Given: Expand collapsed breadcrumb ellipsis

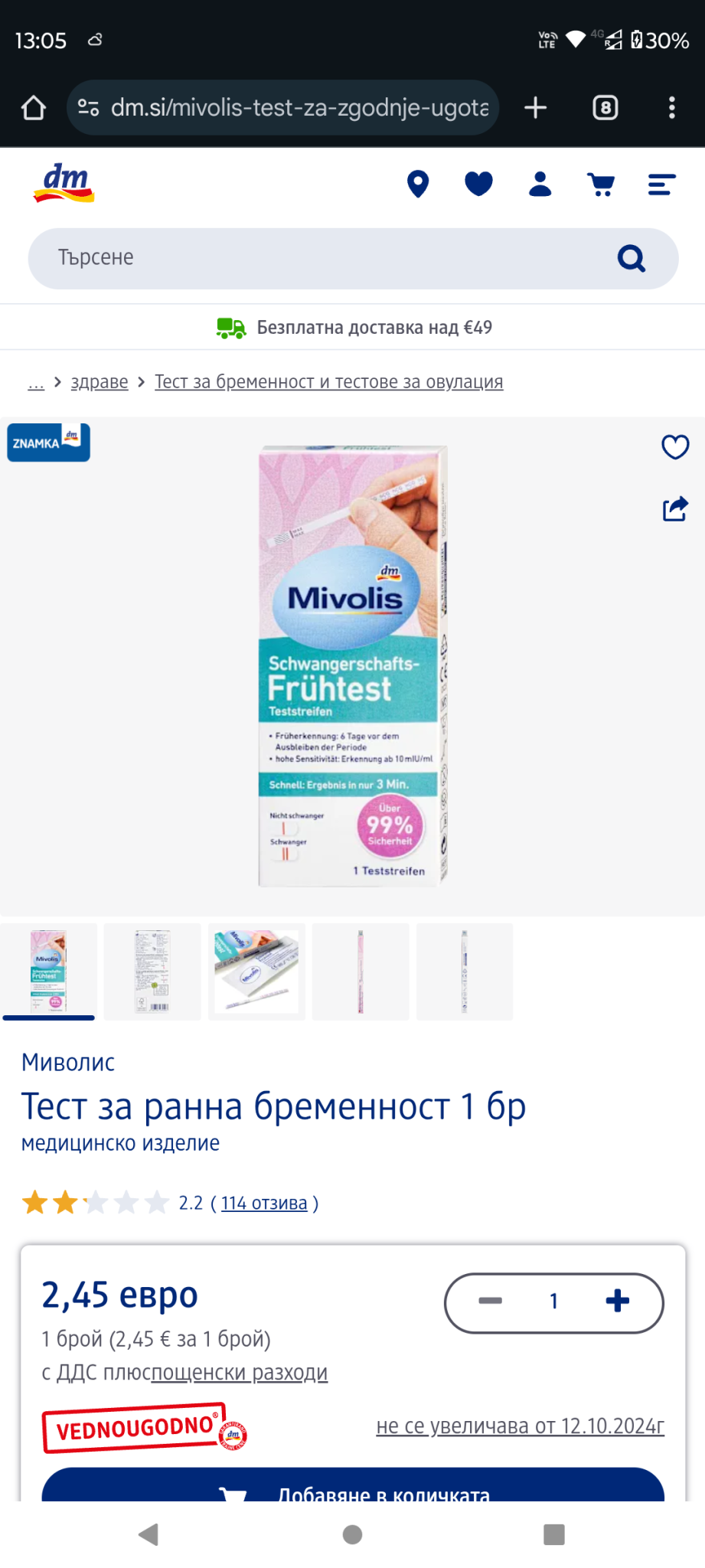Looking at the screenshot, I should click(x=36, y=382).
